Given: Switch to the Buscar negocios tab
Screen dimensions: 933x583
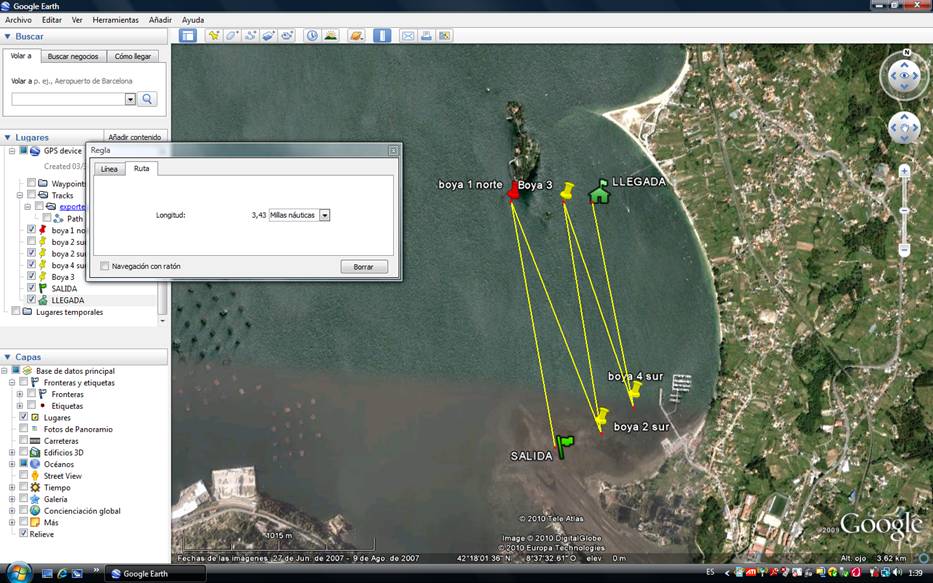Looking at the screenshot, I should (x=73, y=56).
